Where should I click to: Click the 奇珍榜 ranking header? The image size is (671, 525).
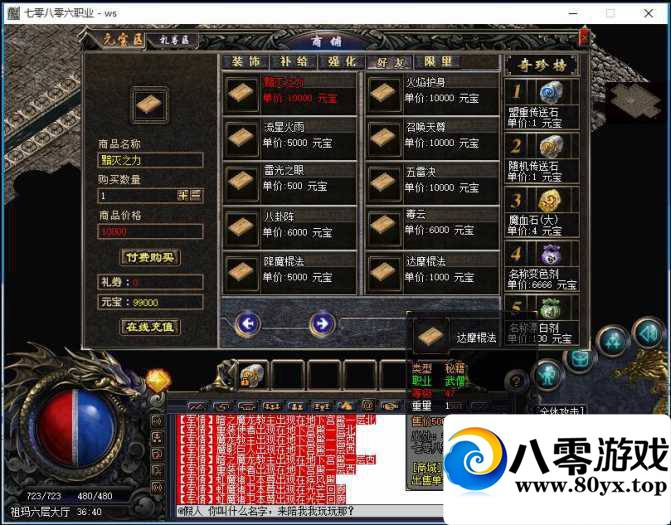point(541,65)
